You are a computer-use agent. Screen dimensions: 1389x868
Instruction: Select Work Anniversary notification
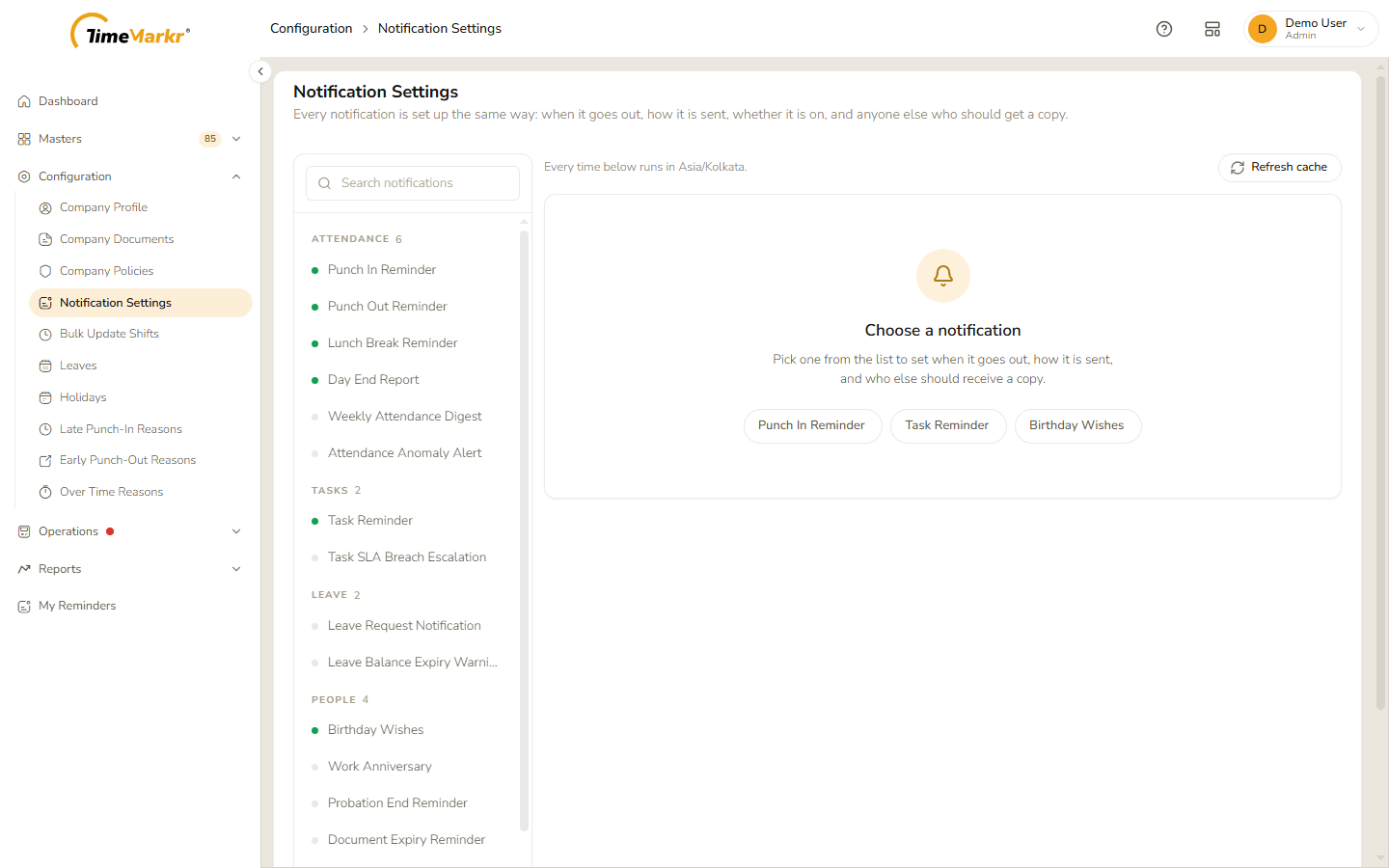tap(406, 767)
